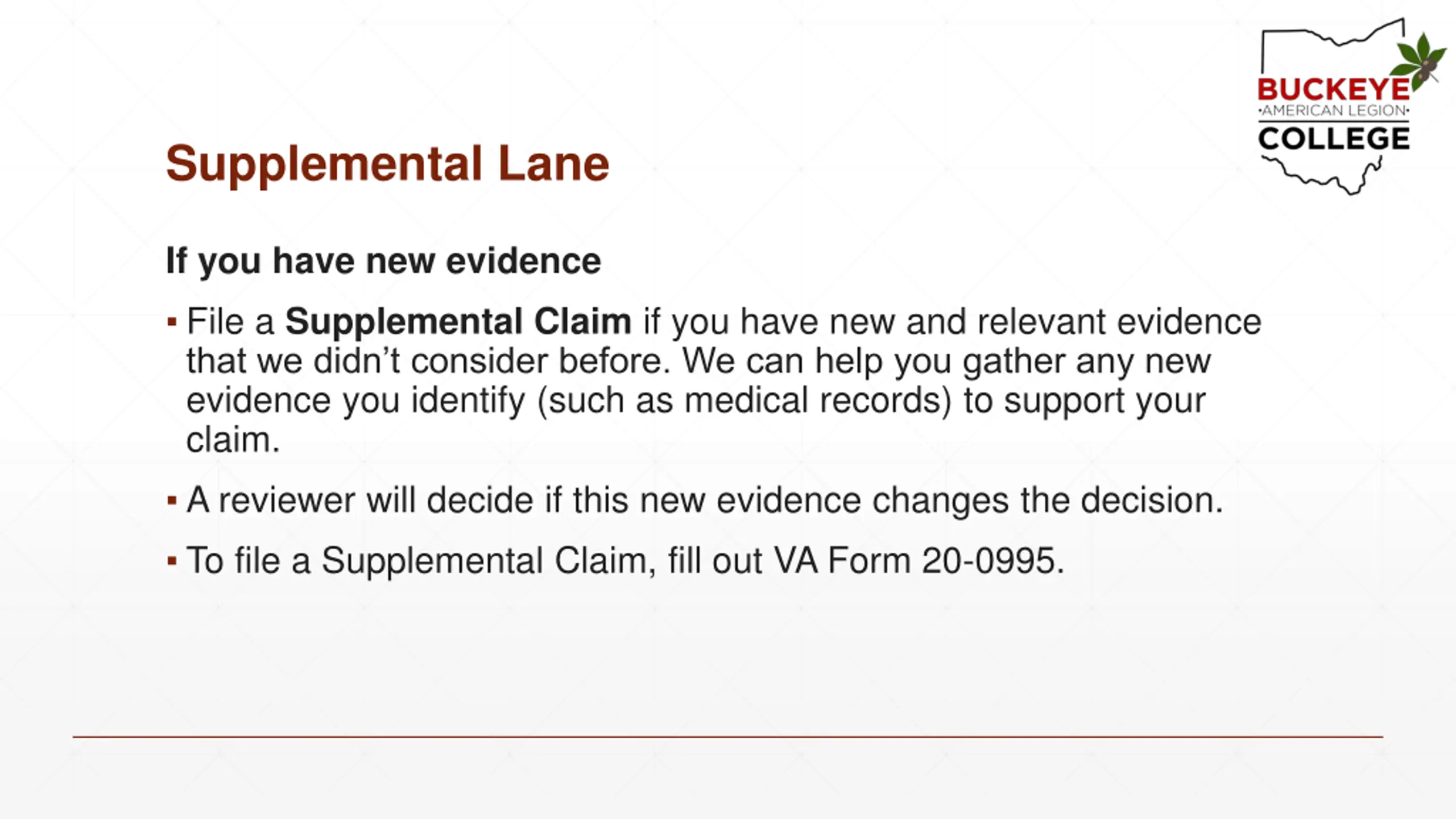
Task: Select the Supplemental Lane title
Action: point(387,164)
